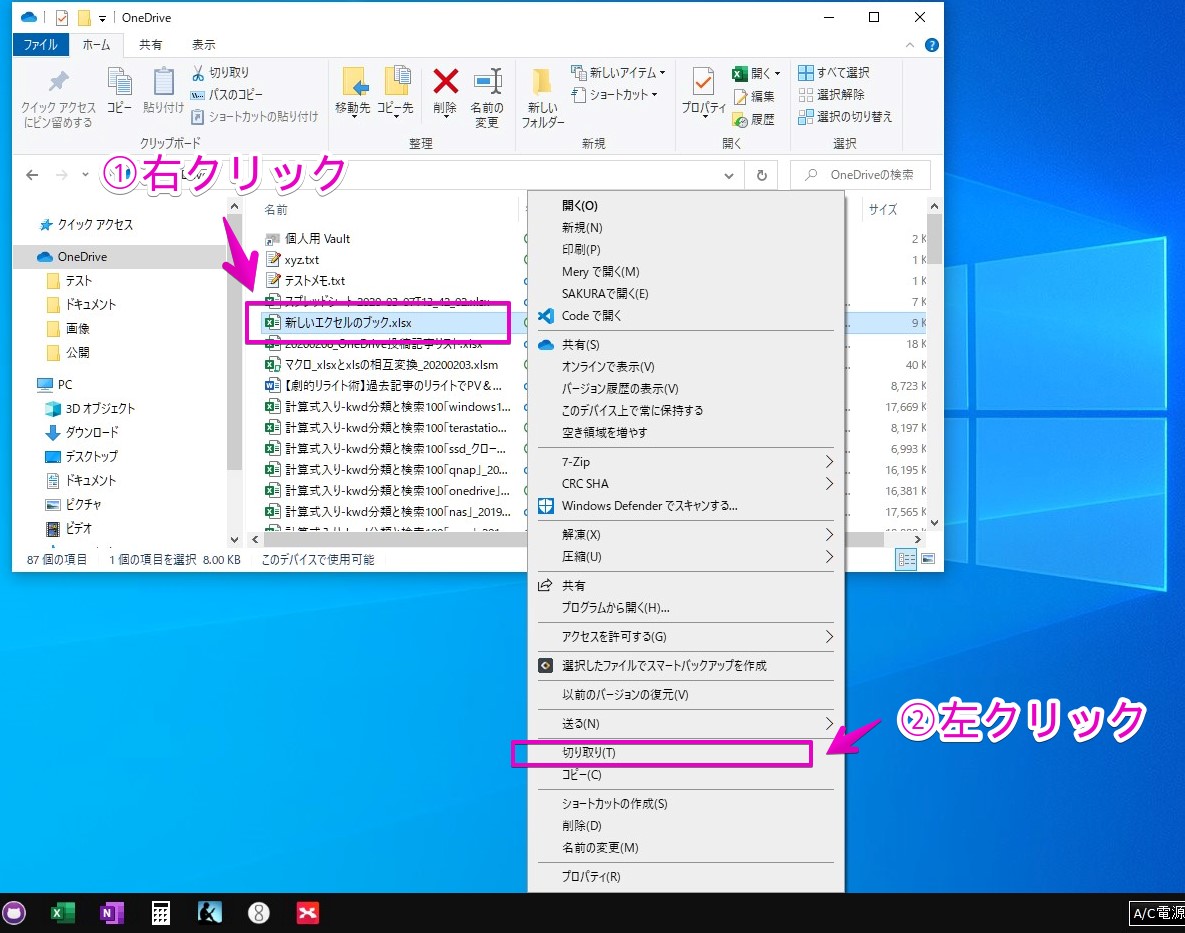Refresh the OneDrive folder view
Viewport: 1185px width, 933px height.
(762, 175)
